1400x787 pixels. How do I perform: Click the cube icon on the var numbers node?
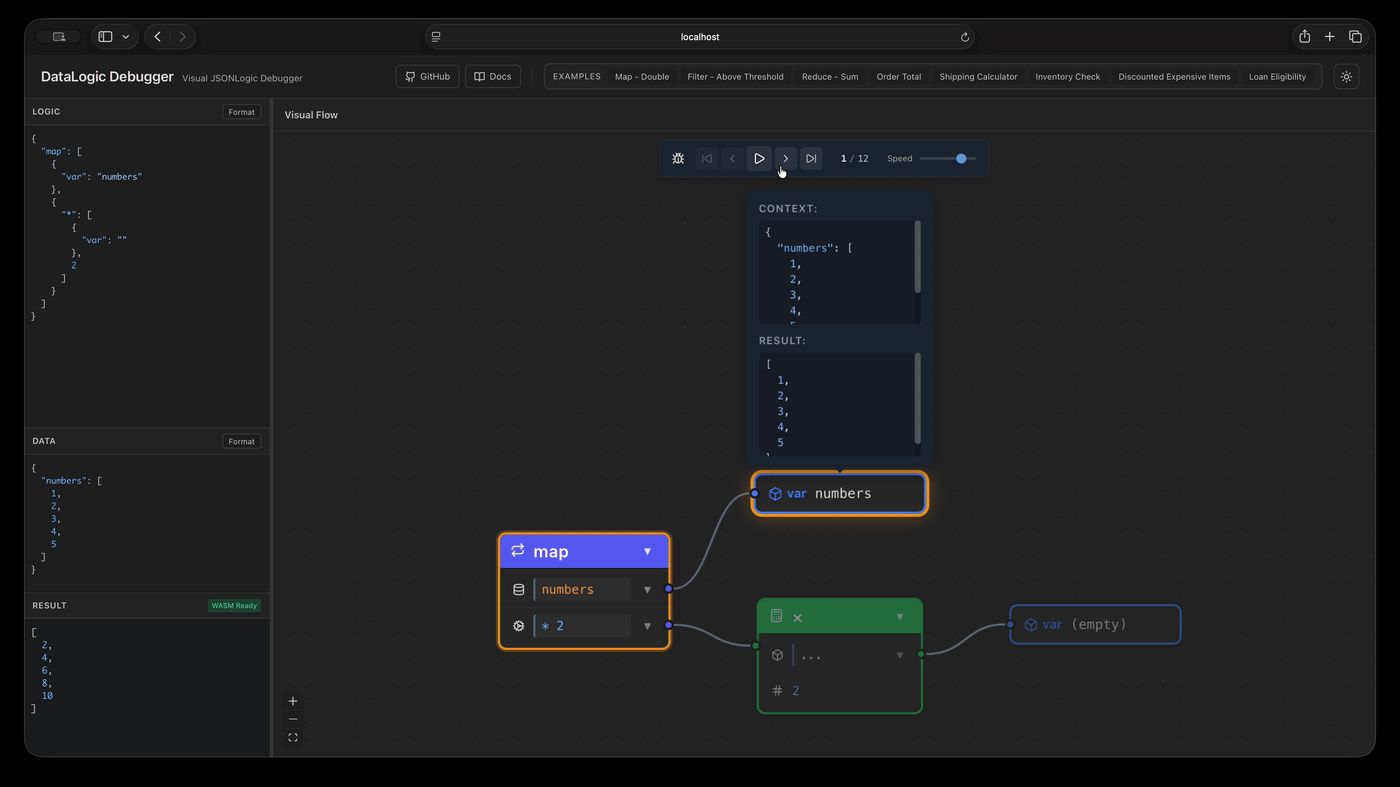point(776,493)
